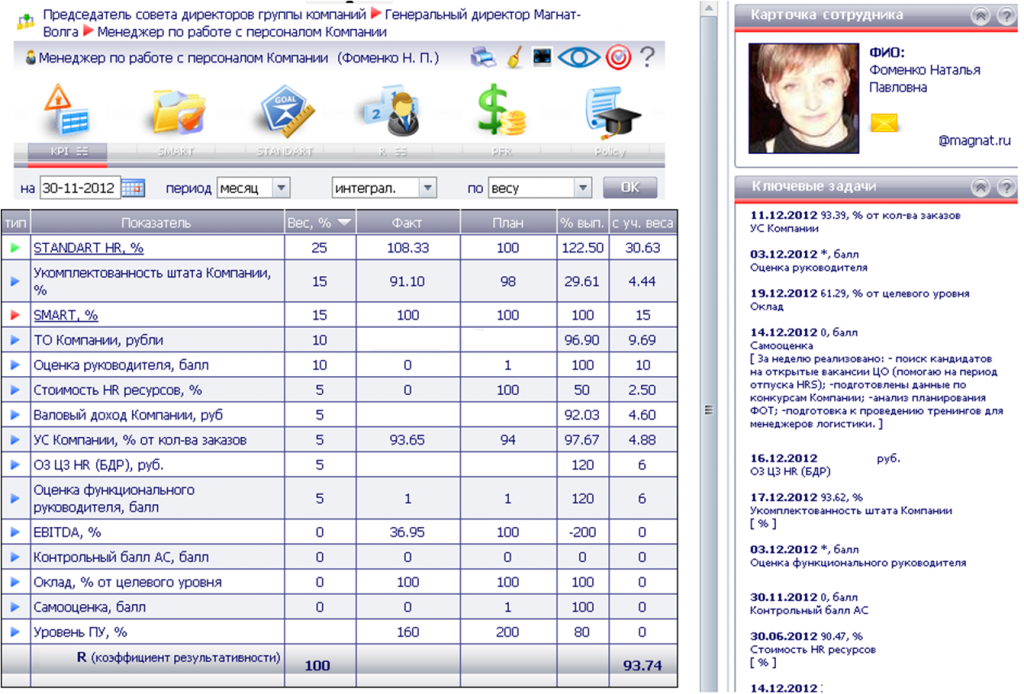Open the SMART folder icon
This screenshot has width=1024, height=694.
point(178,112)
